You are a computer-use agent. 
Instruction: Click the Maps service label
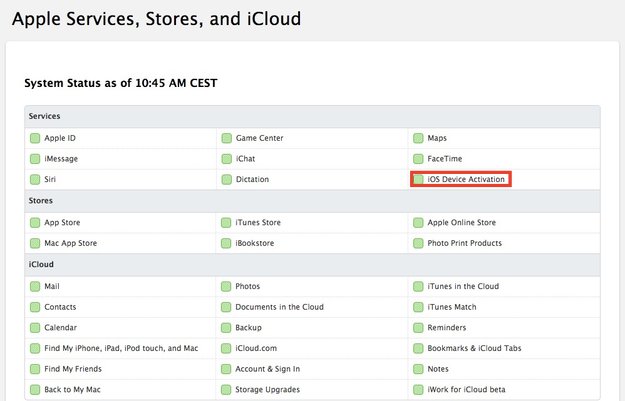[x=437, y=138]
